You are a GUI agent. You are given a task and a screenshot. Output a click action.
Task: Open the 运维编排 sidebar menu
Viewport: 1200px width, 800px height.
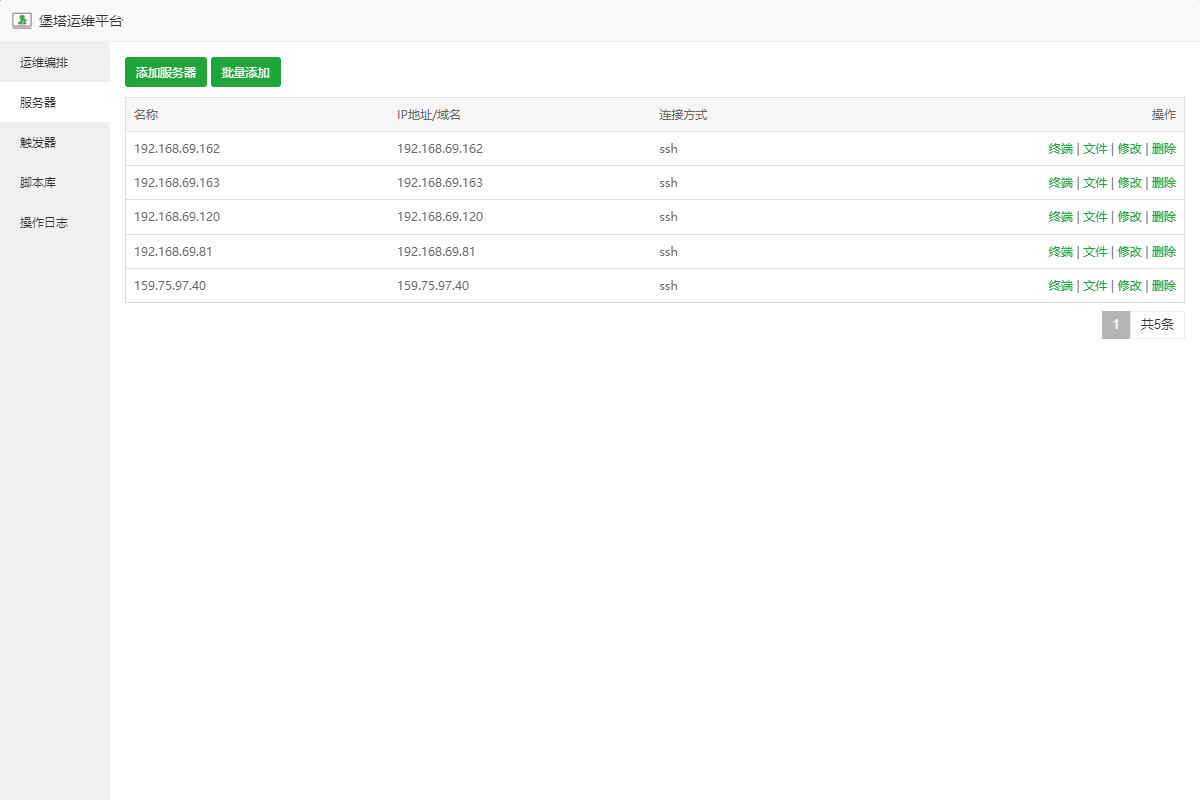(44, 62)
